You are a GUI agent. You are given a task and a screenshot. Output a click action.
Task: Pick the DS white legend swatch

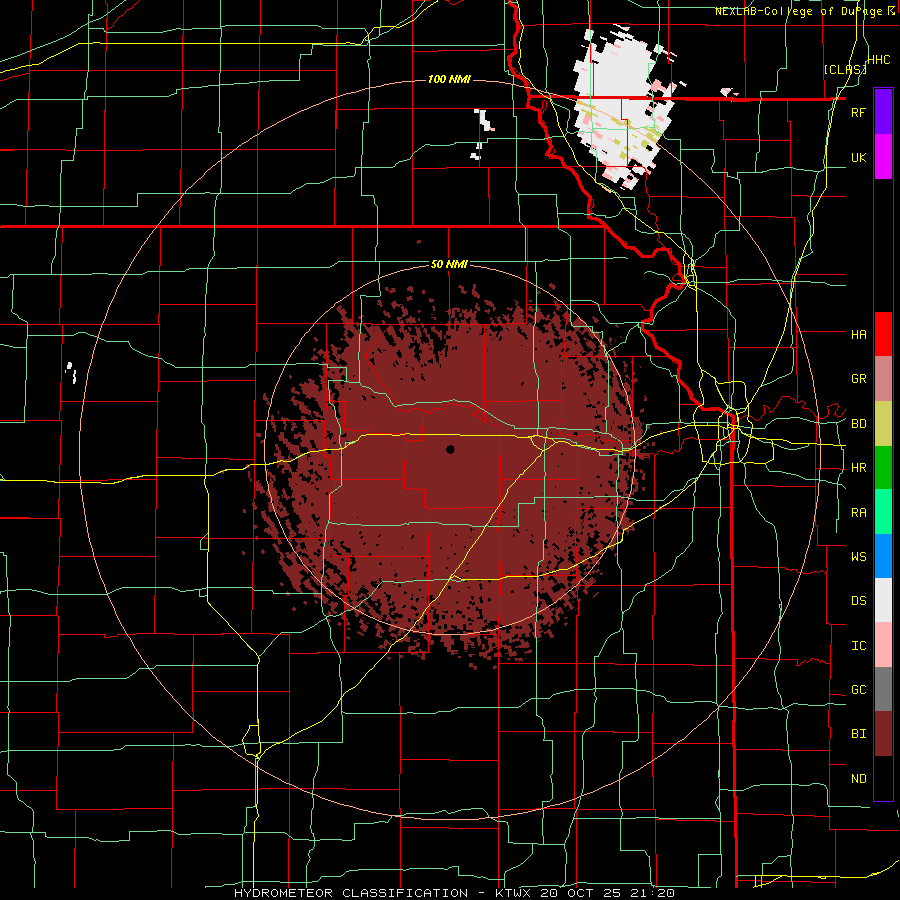pyautogui.click(x=883, y=600)
